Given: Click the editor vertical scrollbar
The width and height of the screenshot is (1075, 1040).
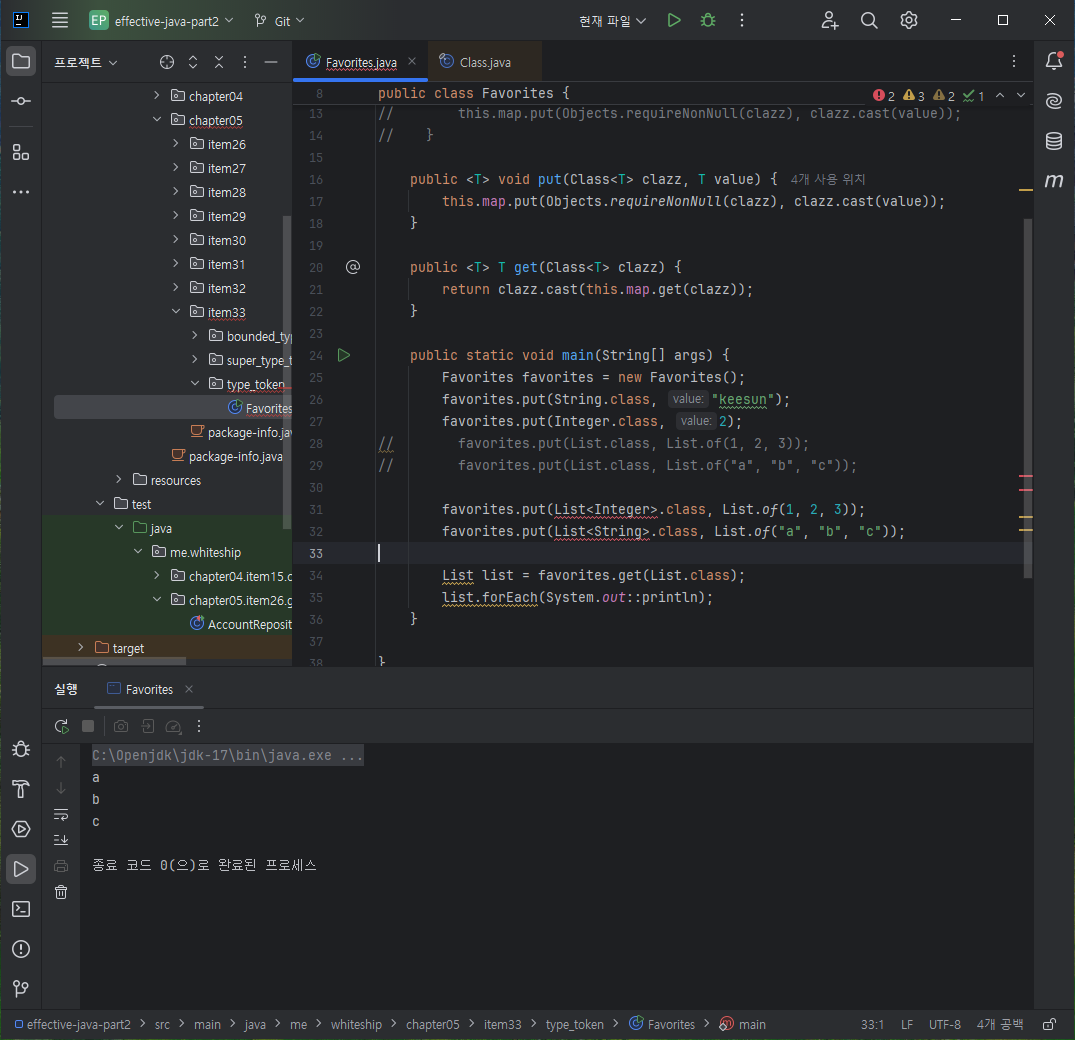Looking at the screenshot, I should tap(1028, 398).
